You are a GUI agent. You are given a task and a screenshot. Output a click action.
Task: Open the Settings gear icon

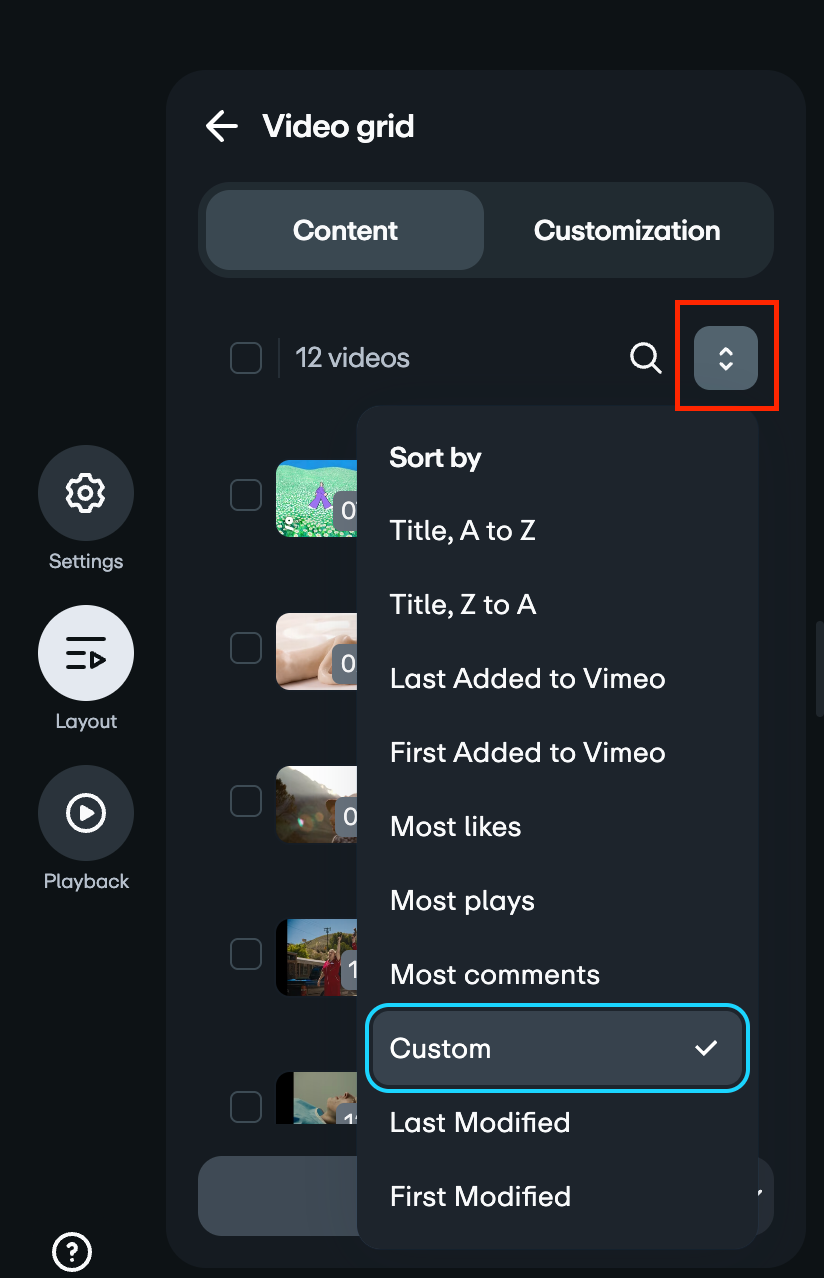coord(86,493)
